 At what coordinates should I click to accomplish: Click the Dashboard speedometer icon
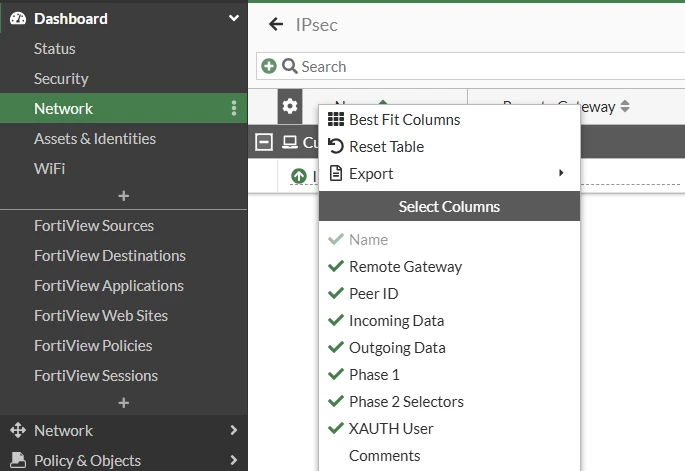point(18,18)
